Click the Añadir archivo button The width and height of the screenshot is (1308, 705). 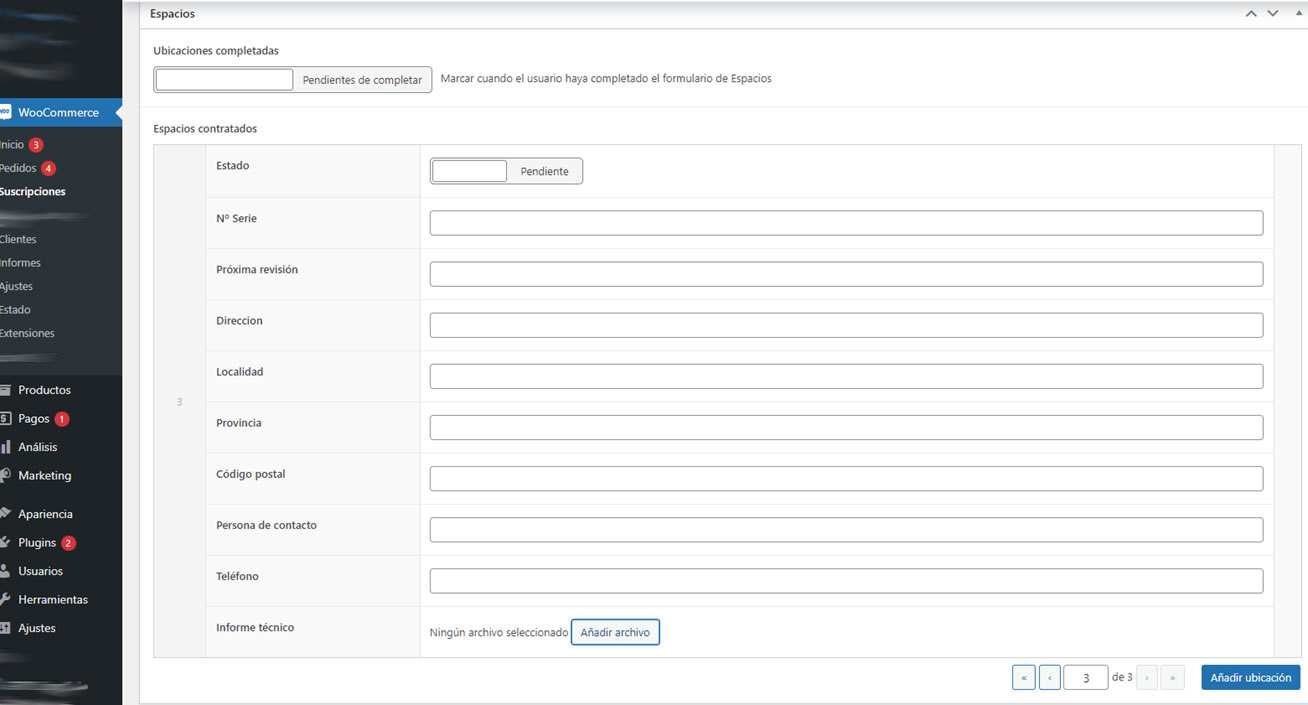(x=615, y=632)
